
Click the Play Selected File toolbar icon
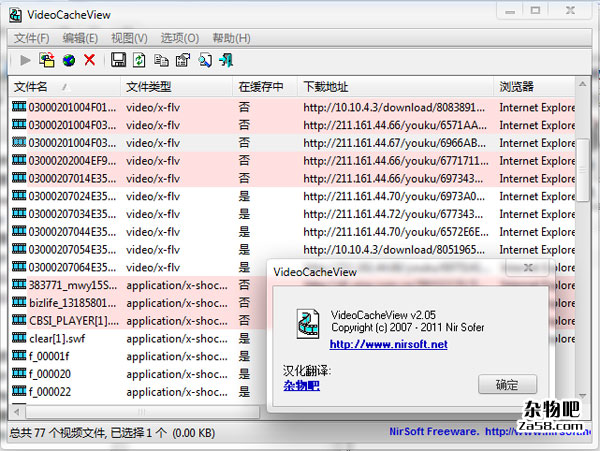click(25, 60)
